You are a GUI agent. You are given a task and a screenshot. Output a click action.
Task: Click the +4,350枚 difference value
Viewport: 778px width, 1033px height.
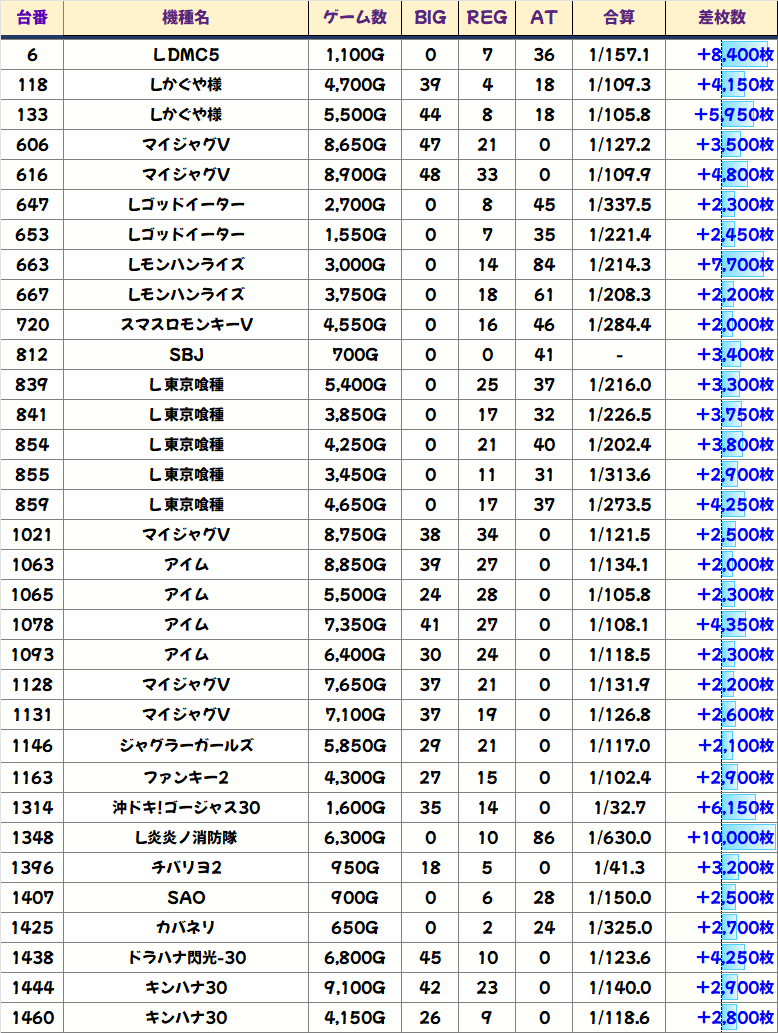[x=735, y=625]
